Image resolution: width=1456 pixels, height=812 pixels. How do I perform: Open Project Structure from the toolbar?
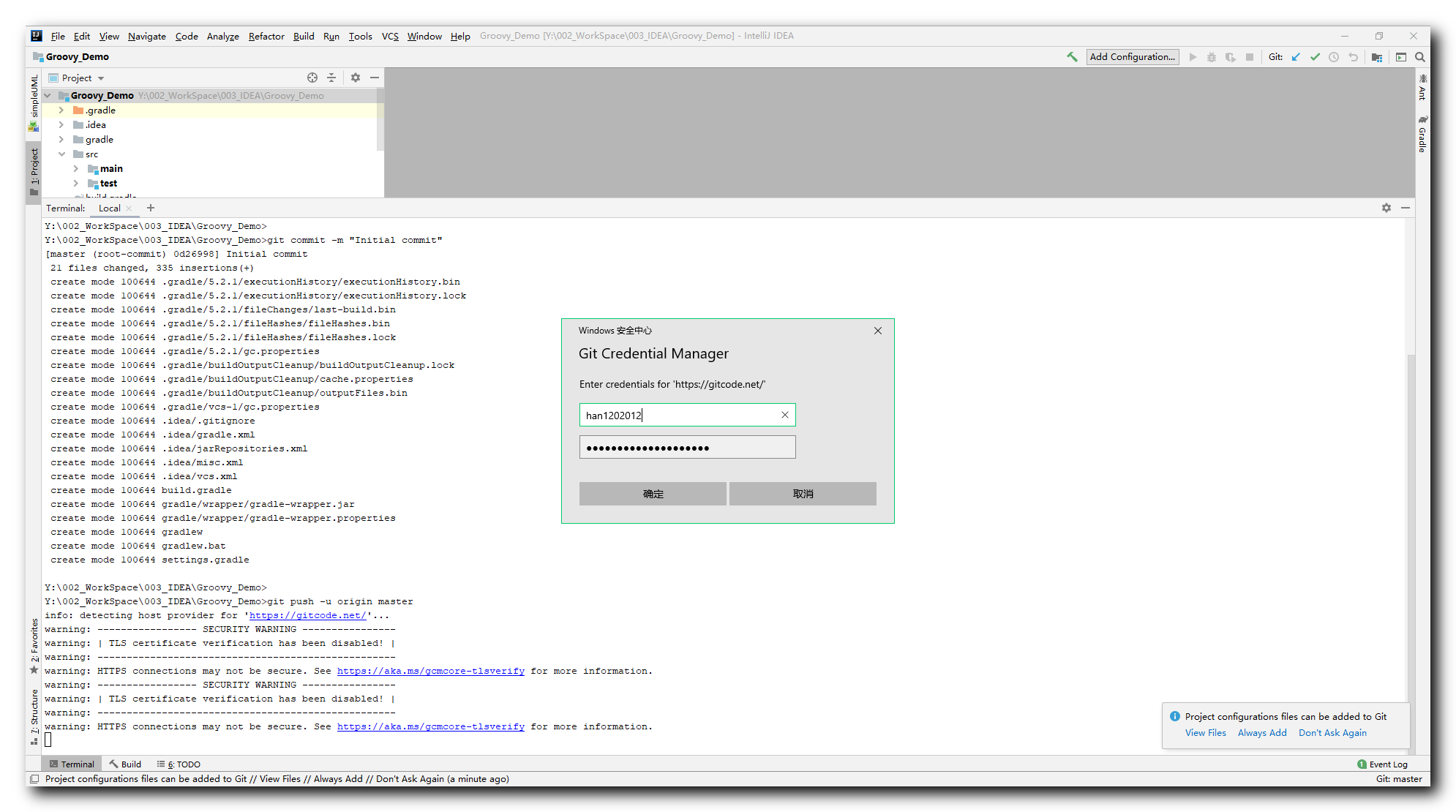1377,57
